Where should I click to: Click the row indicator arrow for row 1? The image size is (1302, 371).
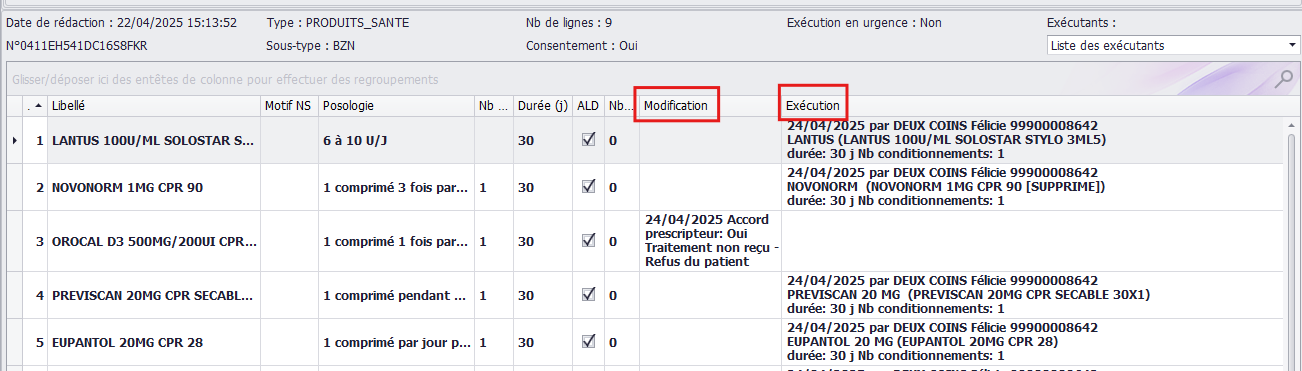[x=14, y=141]
